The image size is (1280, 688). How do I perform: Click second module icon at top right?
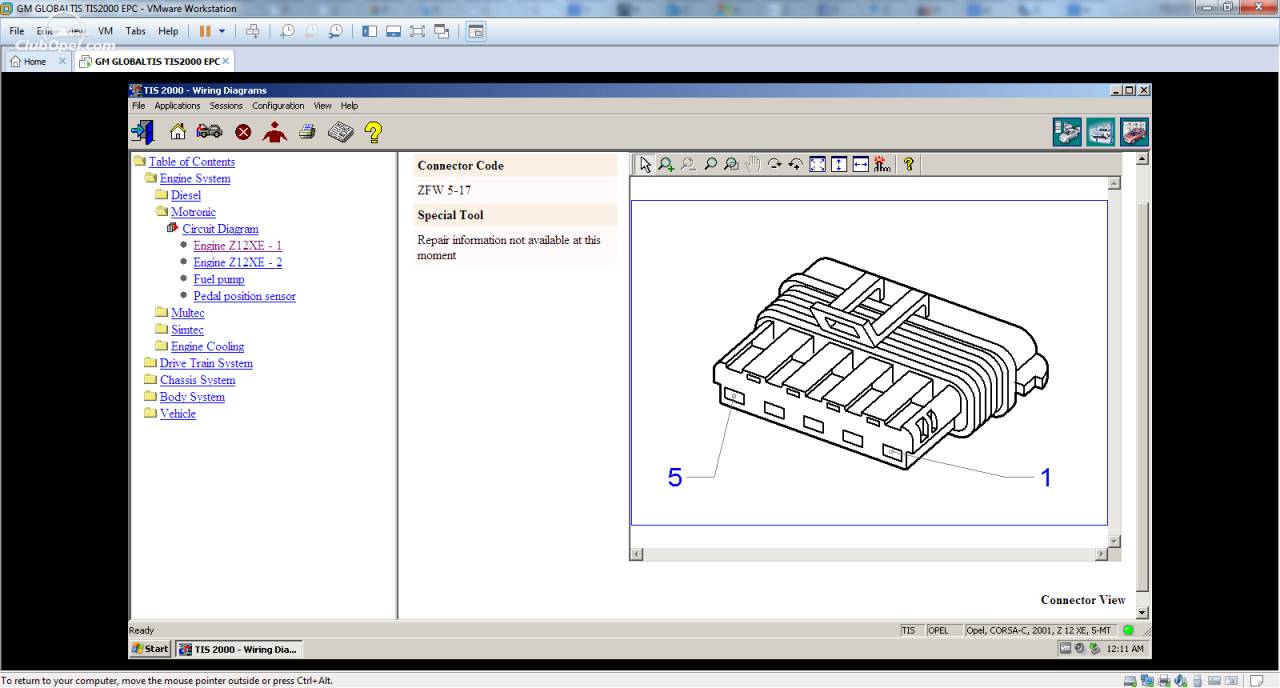pyautogui.click(x=1101, y=132)
